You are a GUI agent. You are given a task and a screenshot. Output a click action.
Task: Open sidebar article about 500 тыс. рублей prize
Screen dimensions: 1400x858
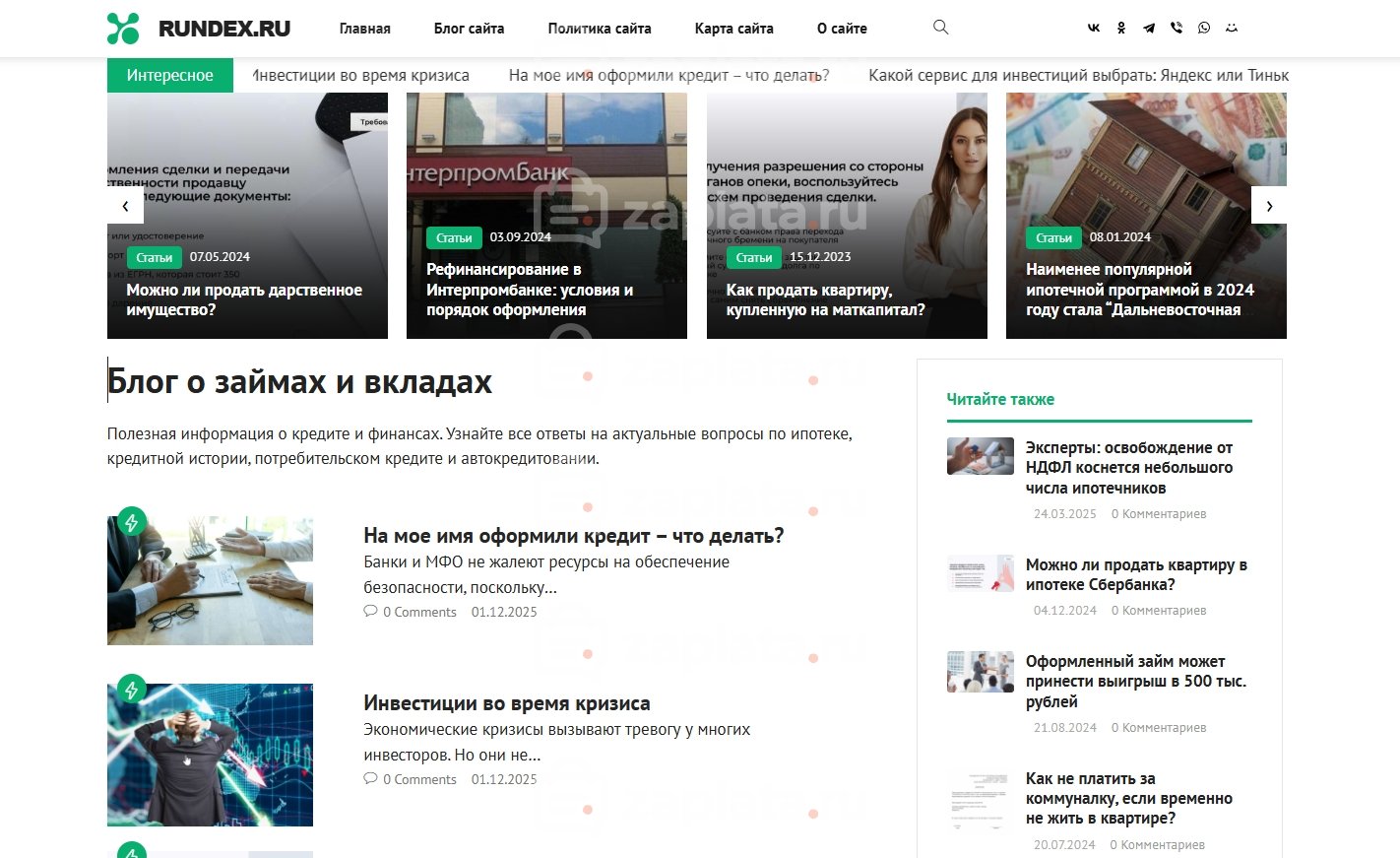pyautogui.click(x=1136, y=682)
